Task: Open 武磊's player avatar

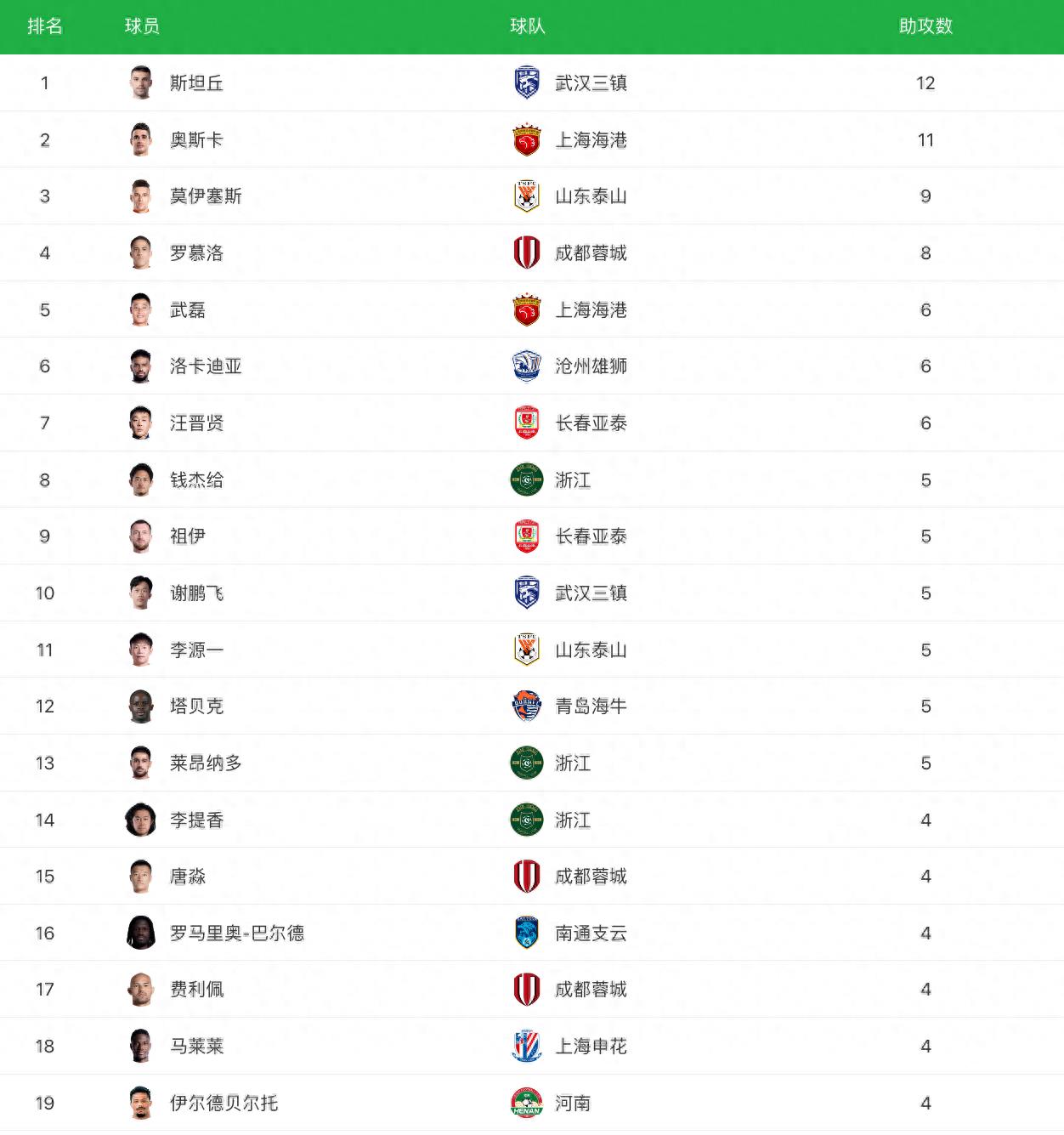Action: (x=141, y=309)
